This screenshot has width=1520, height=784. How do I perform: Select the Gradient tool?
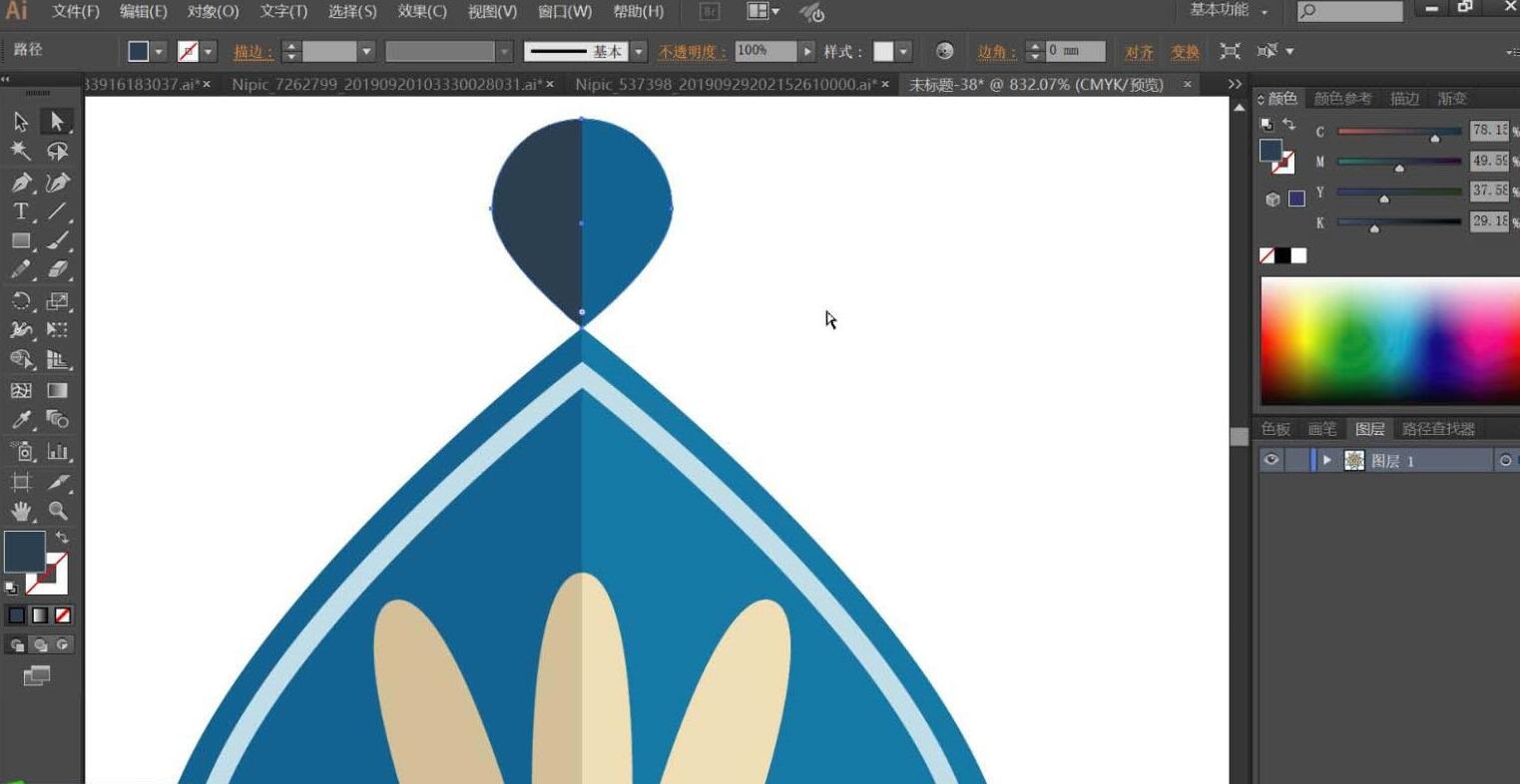click(57, 391)
